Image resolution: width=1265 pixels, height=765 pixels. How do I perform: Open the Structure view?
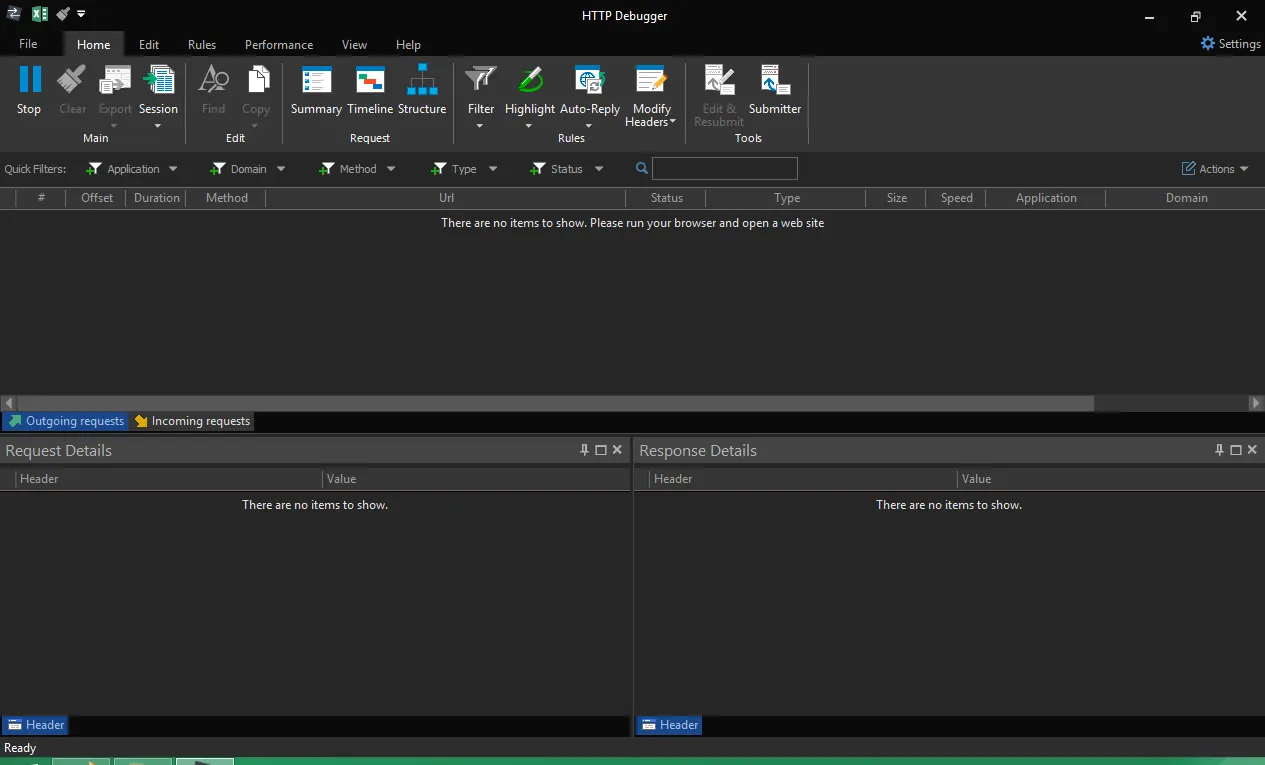point(422,90)
